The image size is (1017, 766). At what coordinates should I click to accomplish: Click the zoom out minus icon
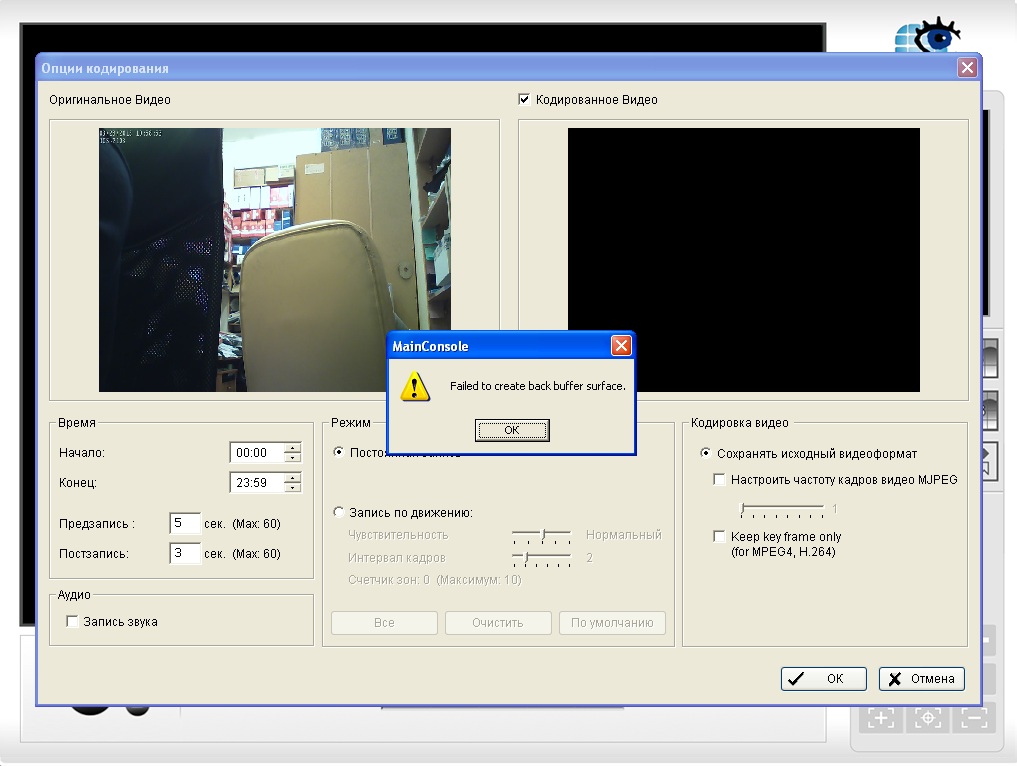click(x=973, y=718)
